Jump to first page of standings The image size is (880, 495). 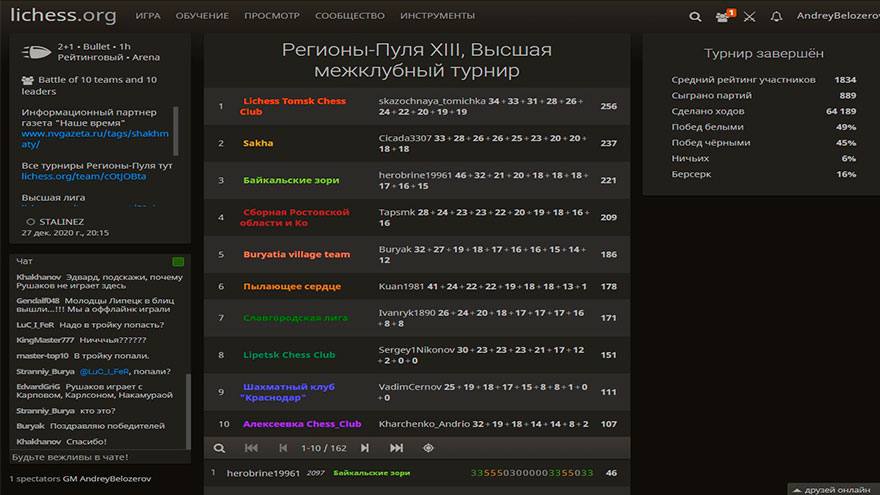[251, 448]
